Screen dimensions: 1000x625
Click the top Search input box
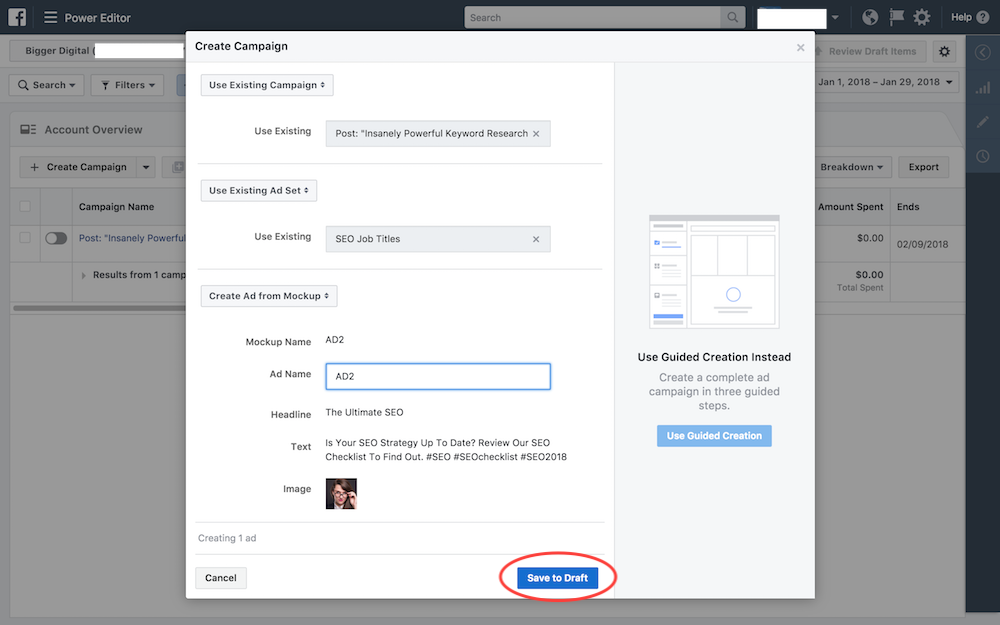tap(592, 17)
